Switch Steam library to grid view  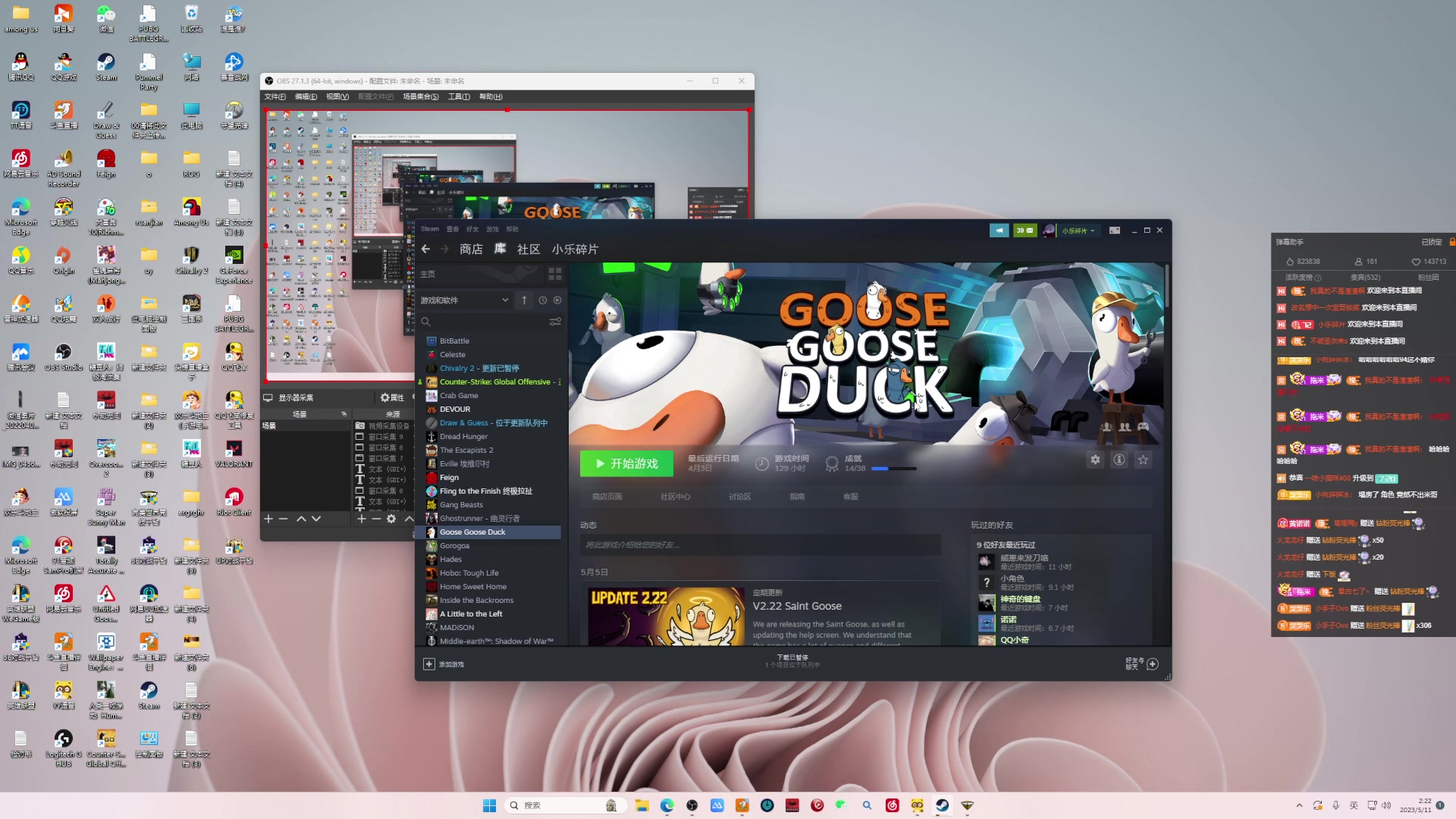click(x=555, y=274)
